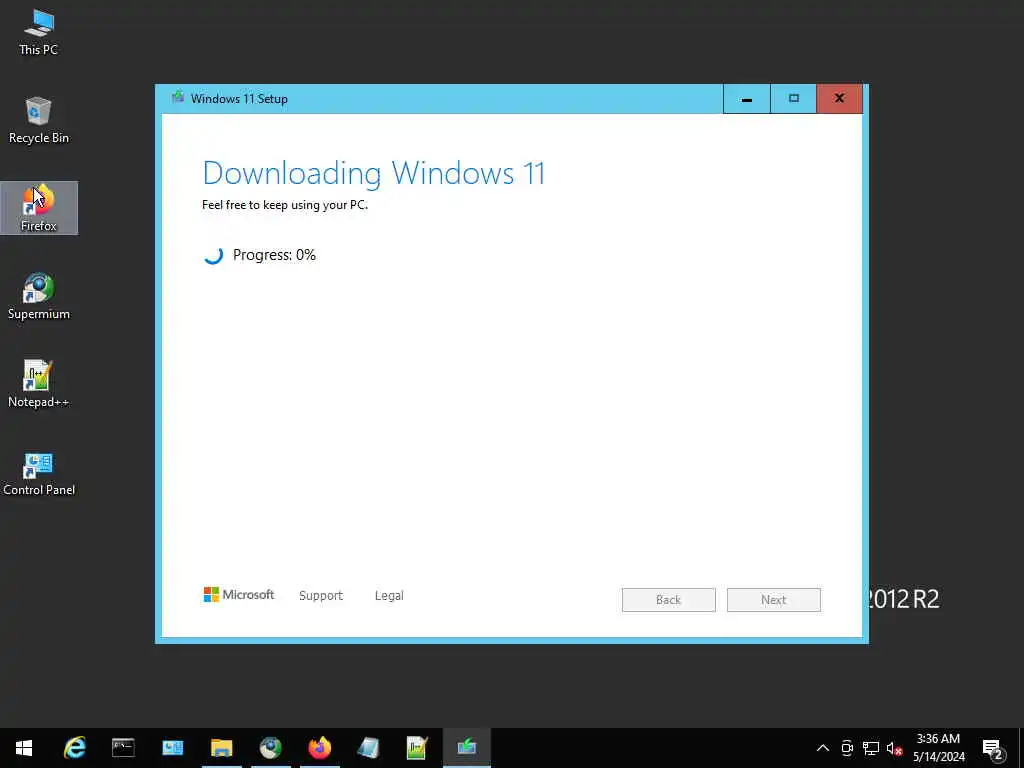The image size is (1024, 768).
Task: Click the meet now tray icon
Action: click(847, 748)
